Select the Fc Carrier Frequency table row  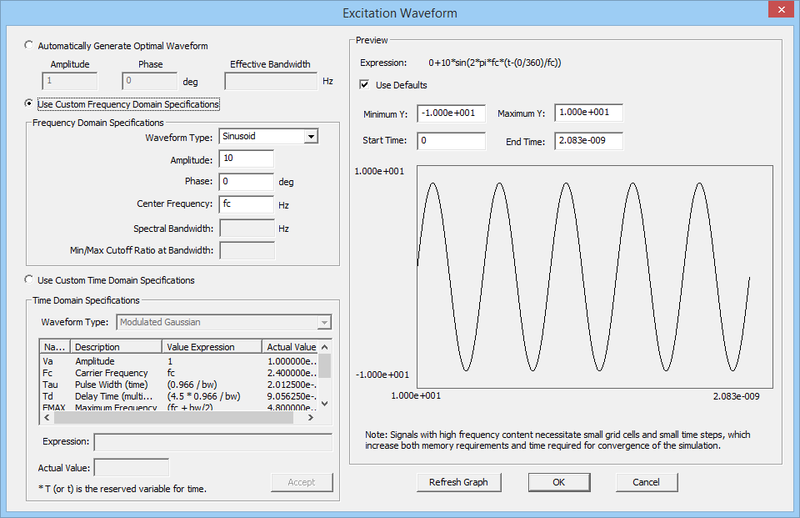click(x=150, y=371)
